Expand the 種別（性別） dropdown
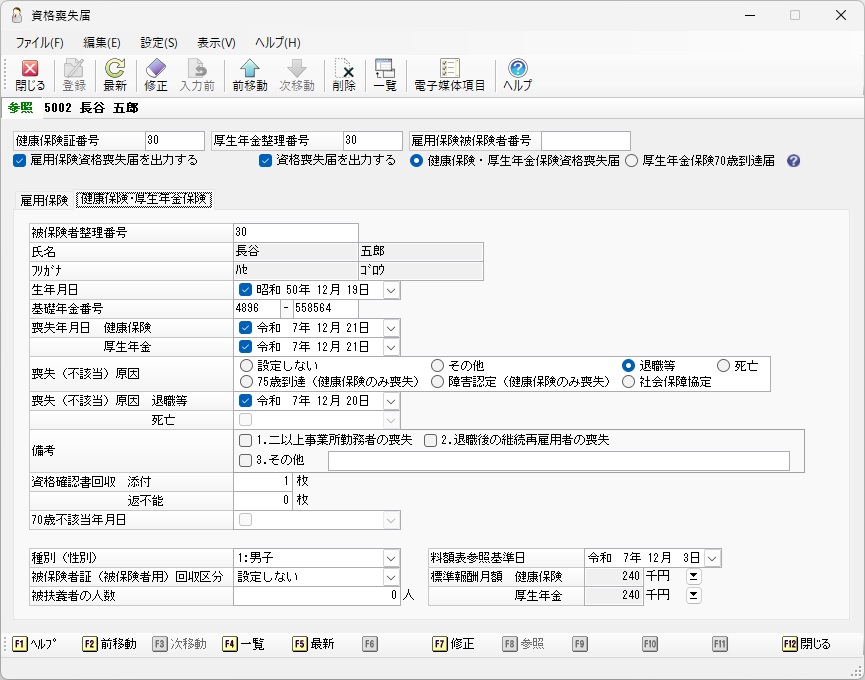 (391, 558)
